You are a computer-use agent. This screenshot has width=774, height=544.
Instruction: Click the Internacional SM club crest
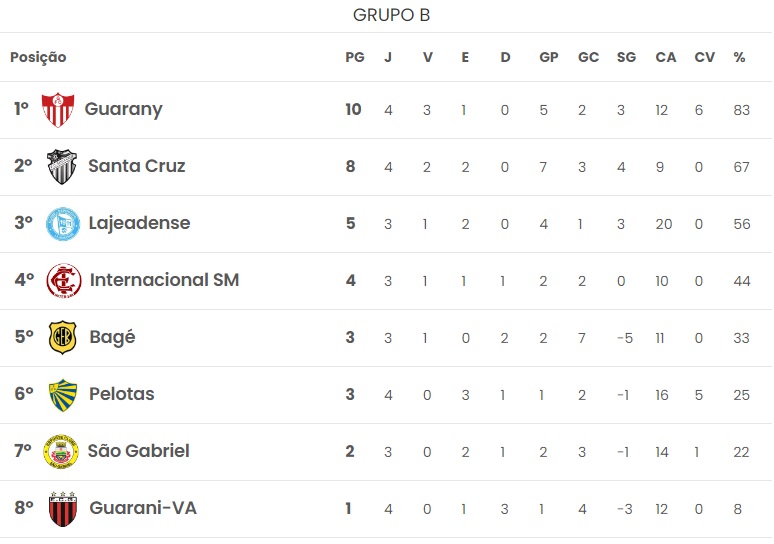point(63,281)
